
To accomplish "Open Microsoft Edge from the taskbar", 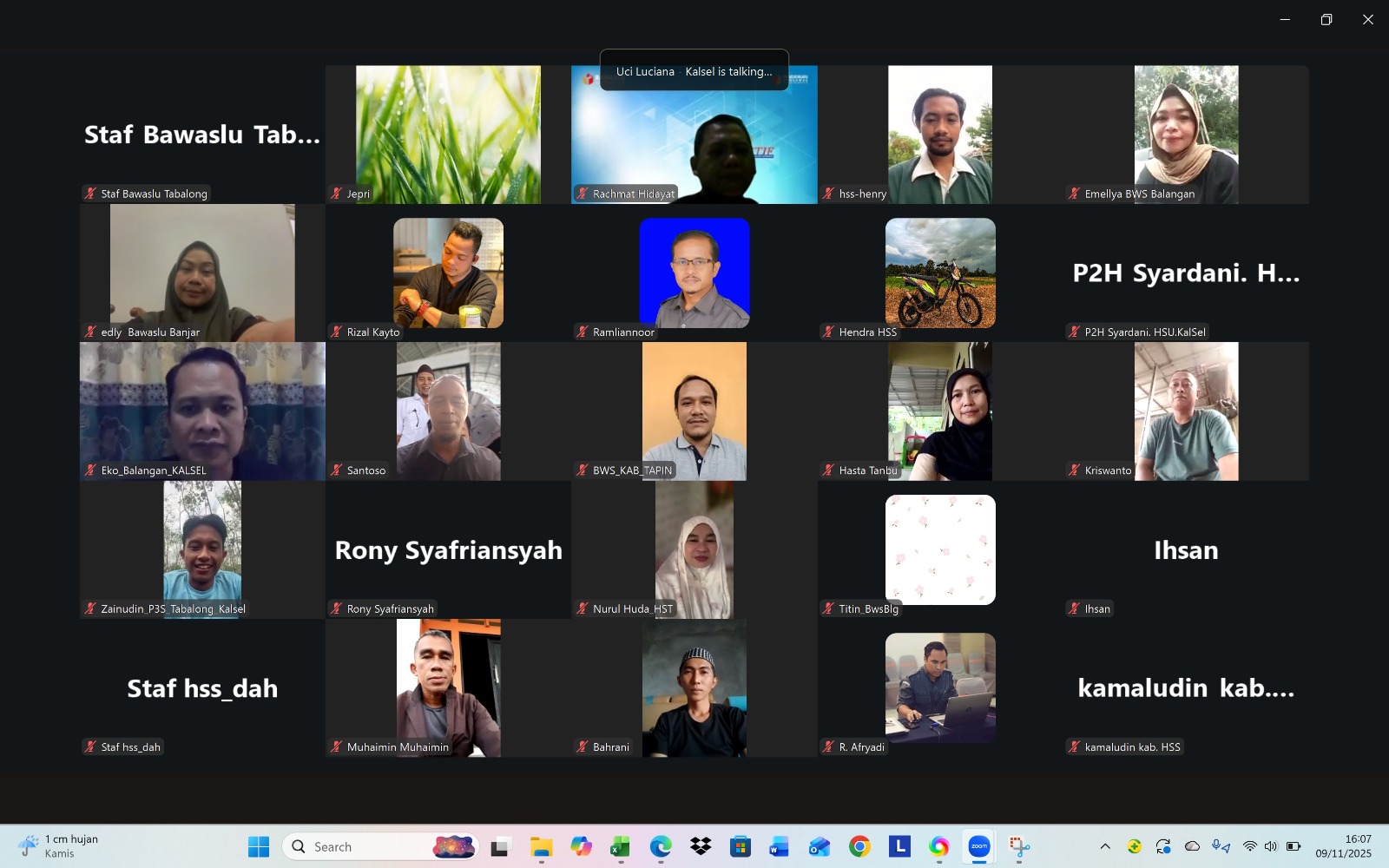I will point(661,846).
